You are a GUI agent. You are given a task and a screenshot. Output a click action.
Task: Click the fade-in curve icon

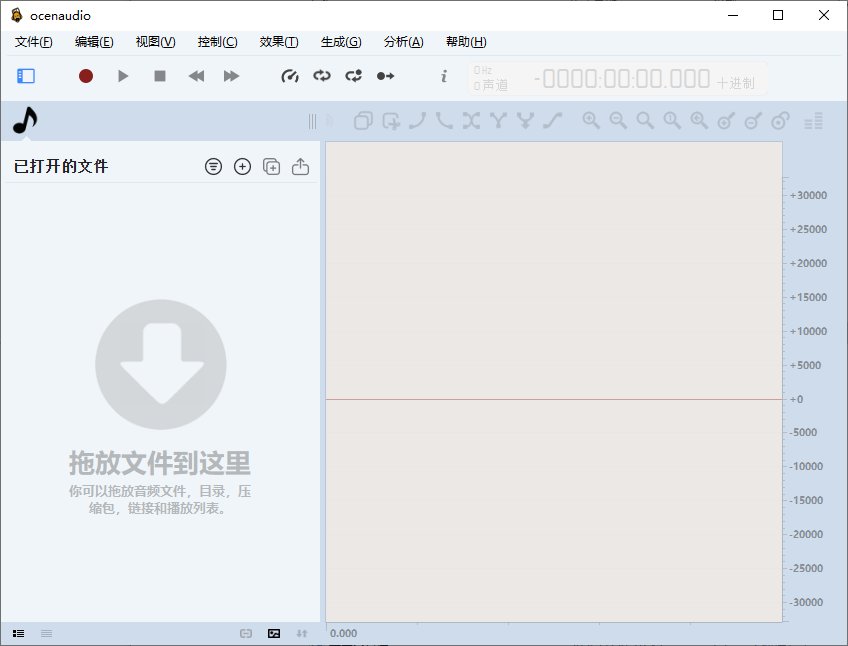(418, 121)
